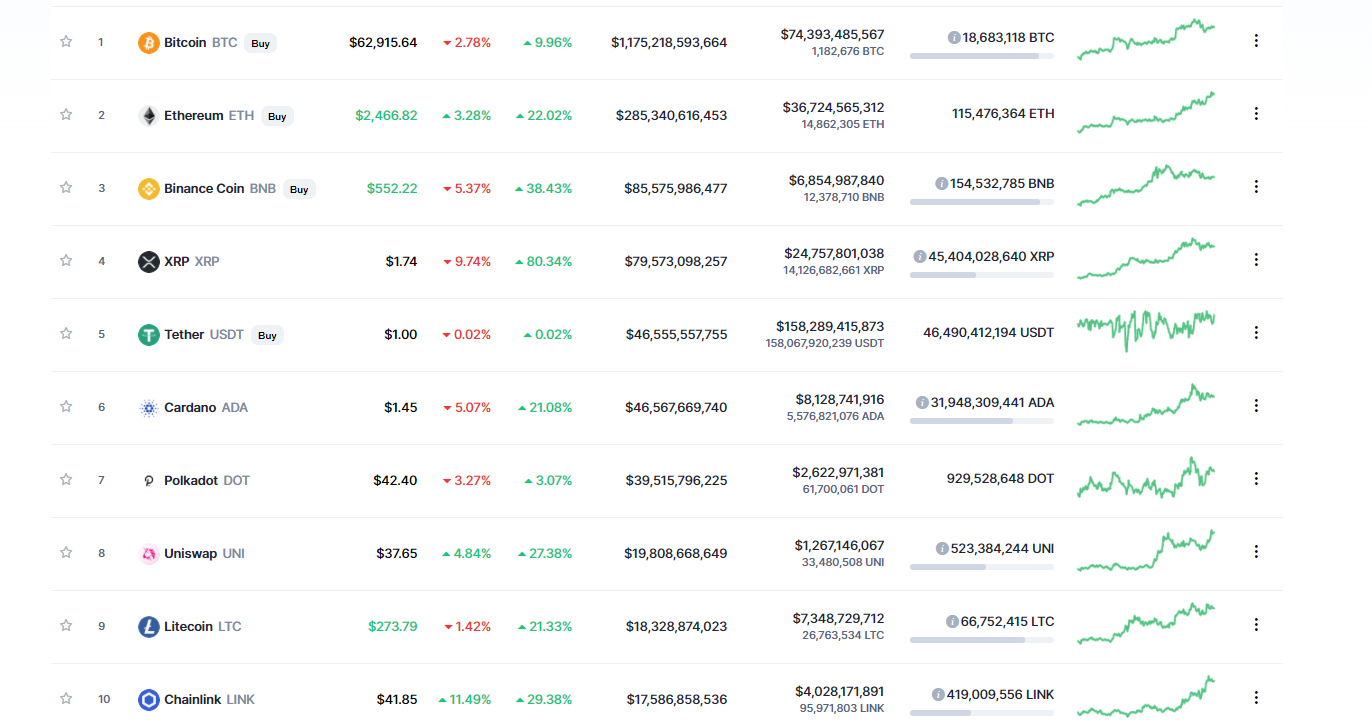The height and width of the screenshot is (720, 1372).
Task: Star Polkadot for the watchlist
Action: (x=66, y=480)
